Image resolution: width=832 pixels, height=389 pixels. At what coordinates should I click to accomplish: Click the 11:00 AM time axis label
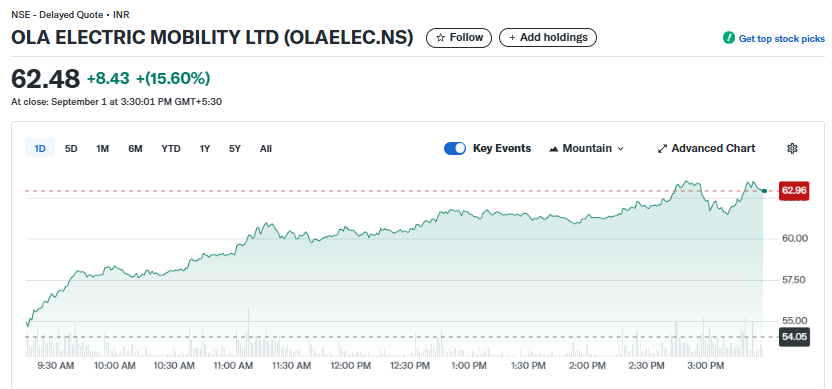point(233,366)
